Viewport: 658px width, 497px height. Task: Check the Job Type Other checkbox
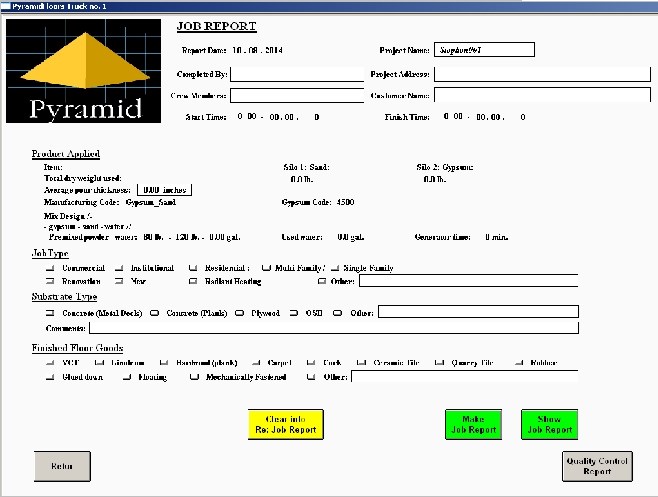(322, 281)
